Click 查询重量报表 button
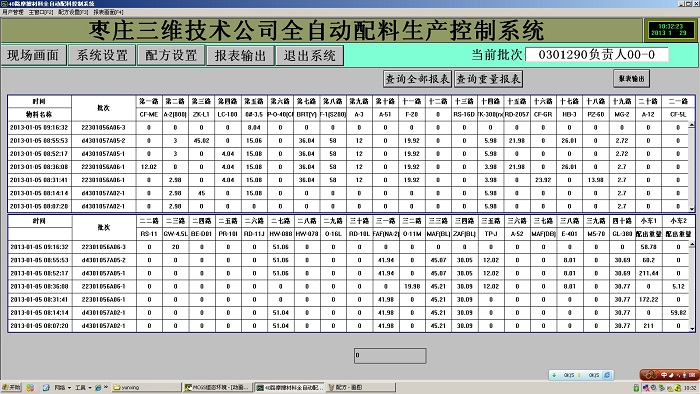Image resolution: width=700 pixels, height=394 pixels. (x=488, y=79)
